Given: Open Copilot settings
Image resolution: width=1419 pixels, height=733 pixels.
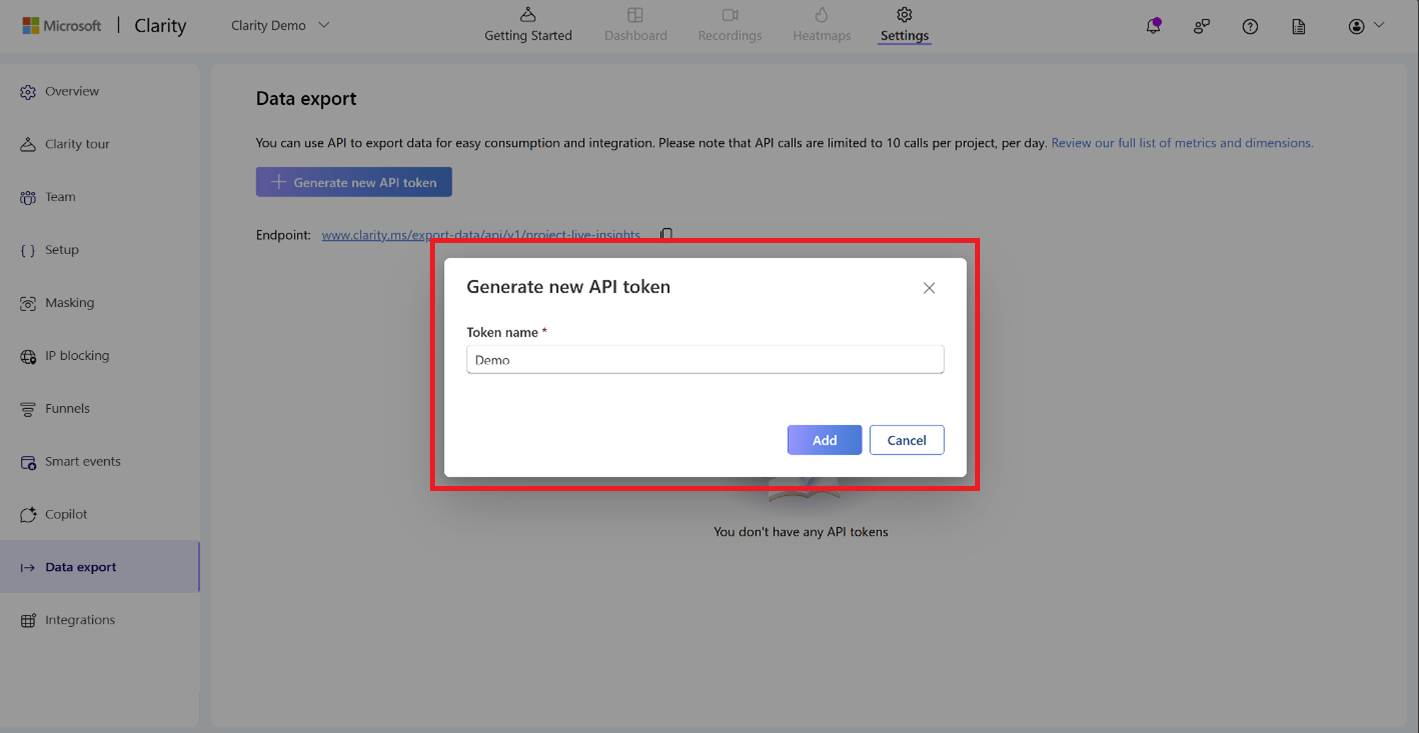Looking at the screenshot, I should [x=100, y=515].
